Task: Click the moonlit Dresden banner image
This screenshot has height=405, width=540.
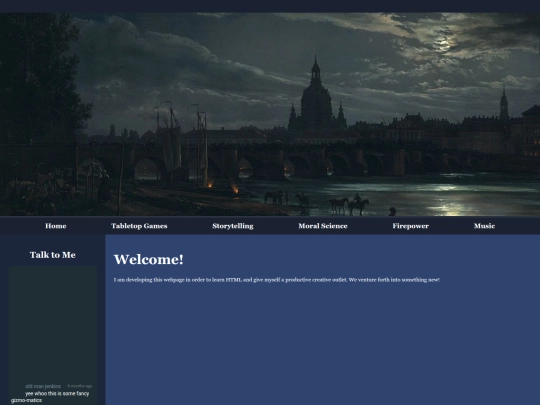Action: (x=270, y=114)
